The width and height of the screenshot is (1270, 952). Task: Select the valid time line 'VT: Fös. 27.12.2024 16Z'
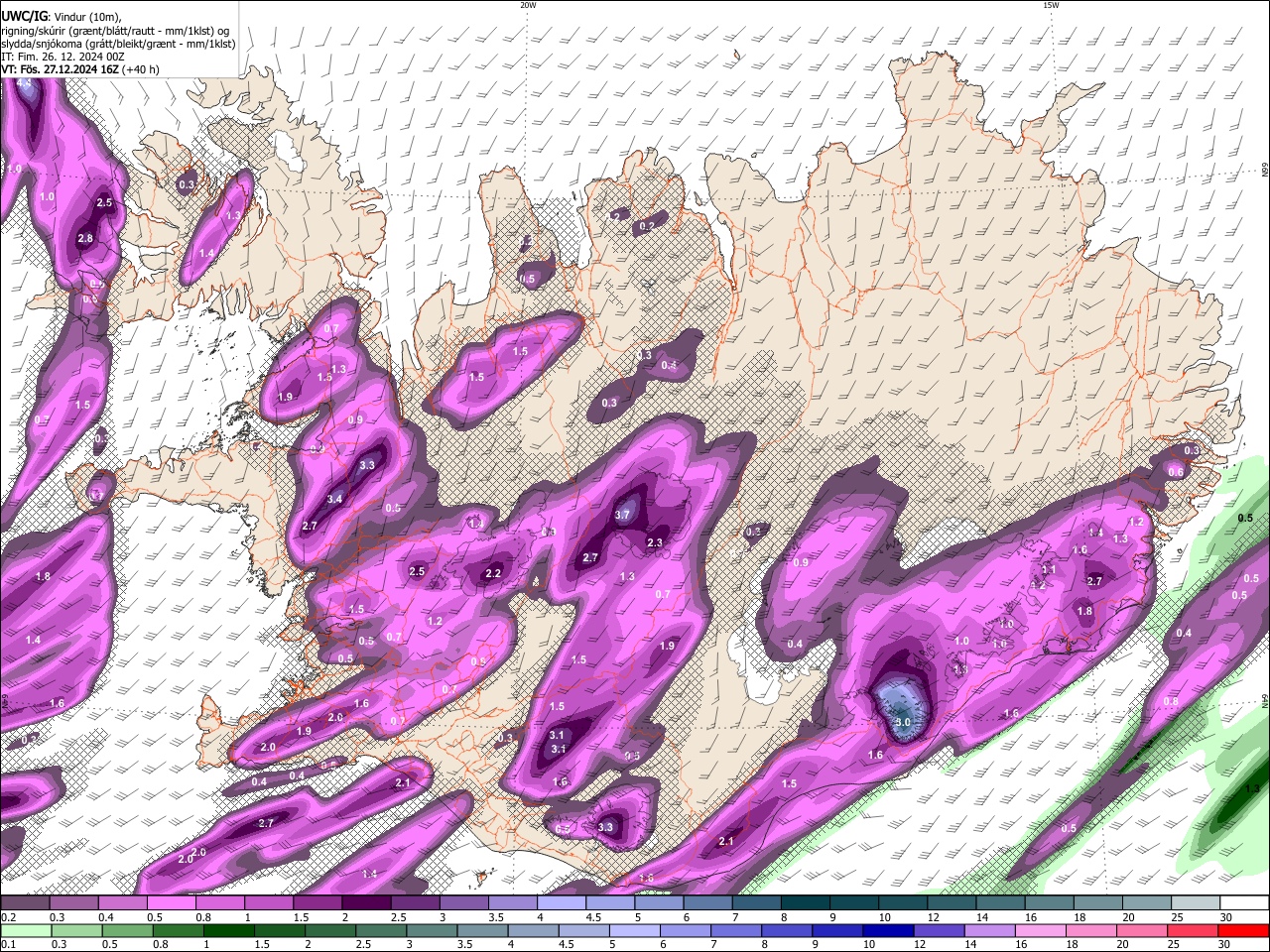60,69
